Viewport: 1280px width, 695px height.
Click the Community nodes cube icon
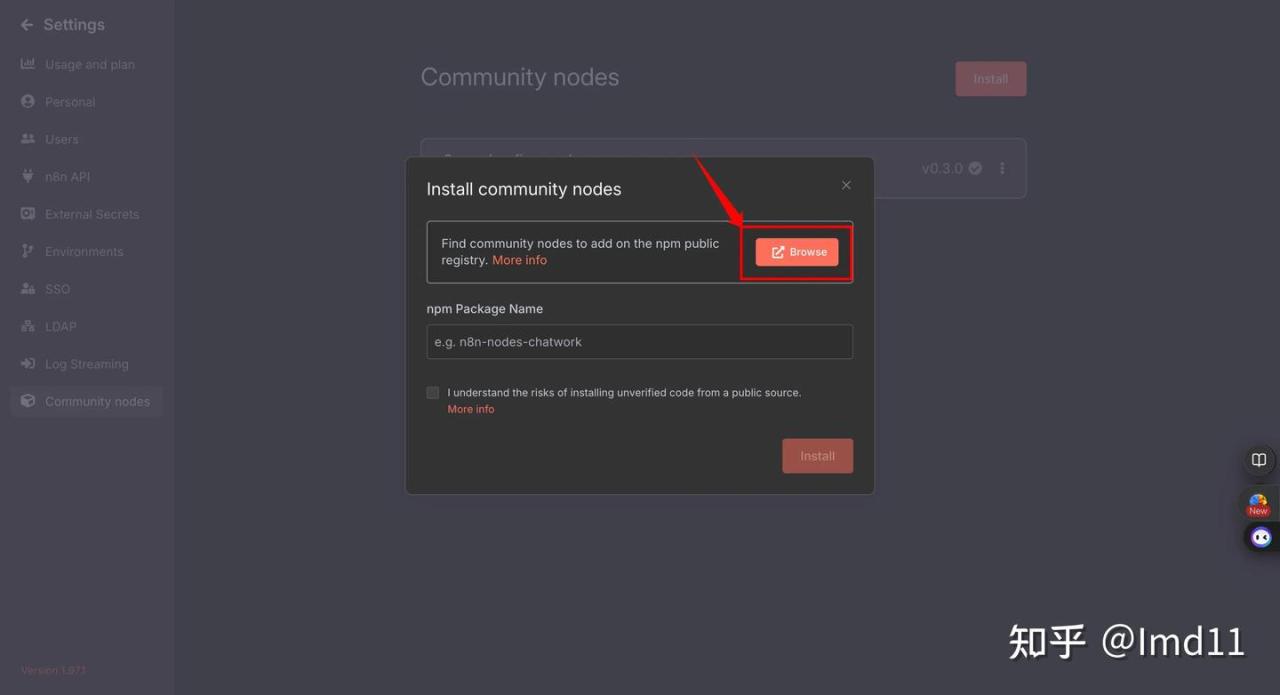(x=28, y=401)
